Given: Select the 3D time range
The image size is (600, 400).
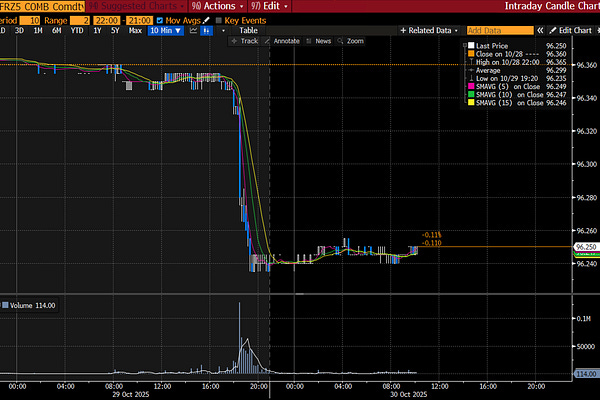Looking at the screenshot, I should pos(19,31).
